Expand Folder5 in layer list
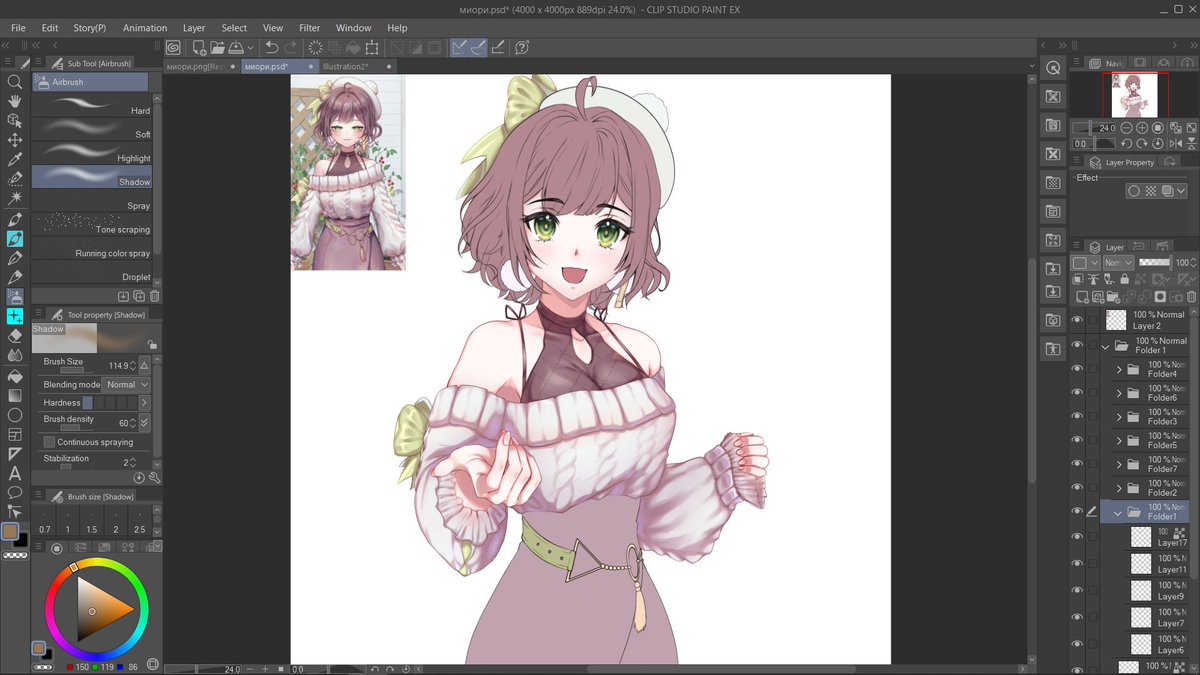The width and height of the screenshot is (1200, 675). pyautogui.click(x=1119, y=441)
